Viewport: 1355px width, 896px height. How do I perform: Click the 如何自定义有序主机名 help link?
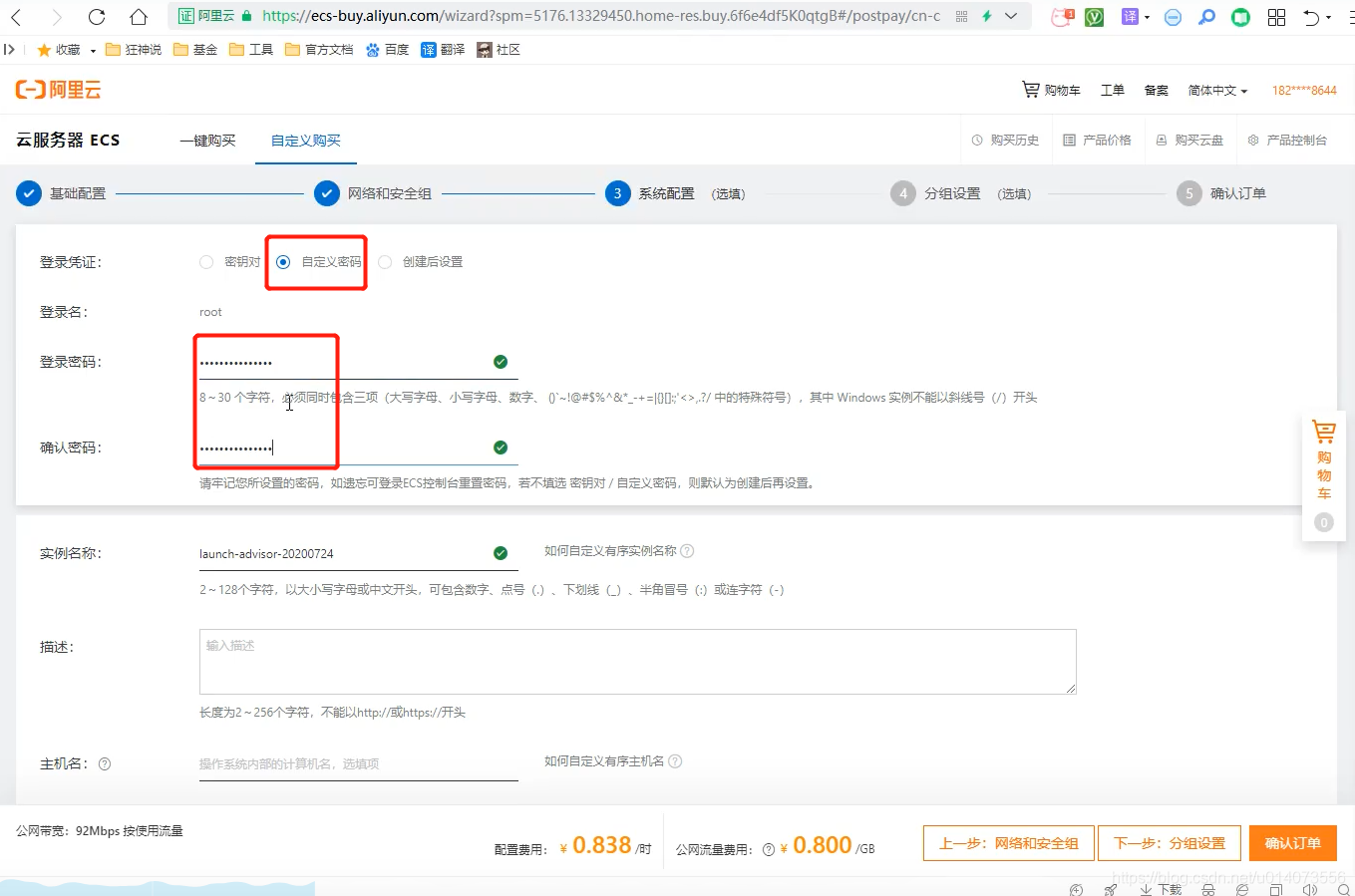(x=604, y=761)
